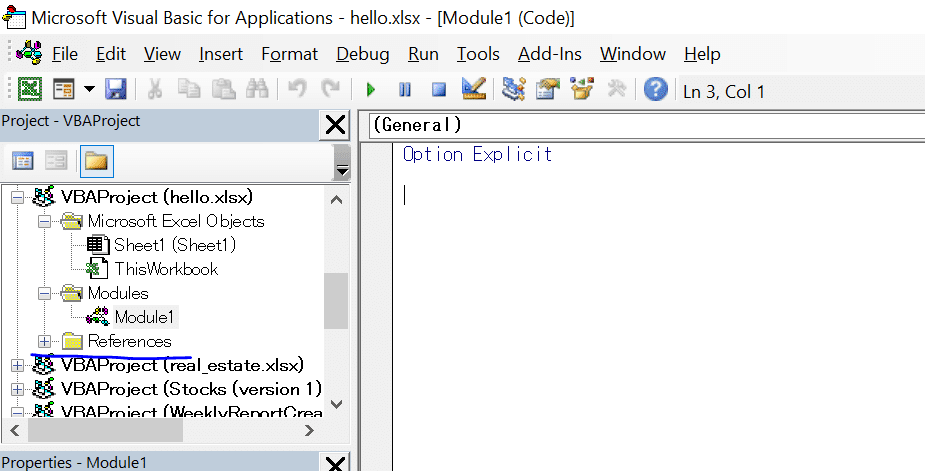This screenshot has height=471, width=925.
Task: Open Project Explorer toolbar icon
Action: click(513, 90)
